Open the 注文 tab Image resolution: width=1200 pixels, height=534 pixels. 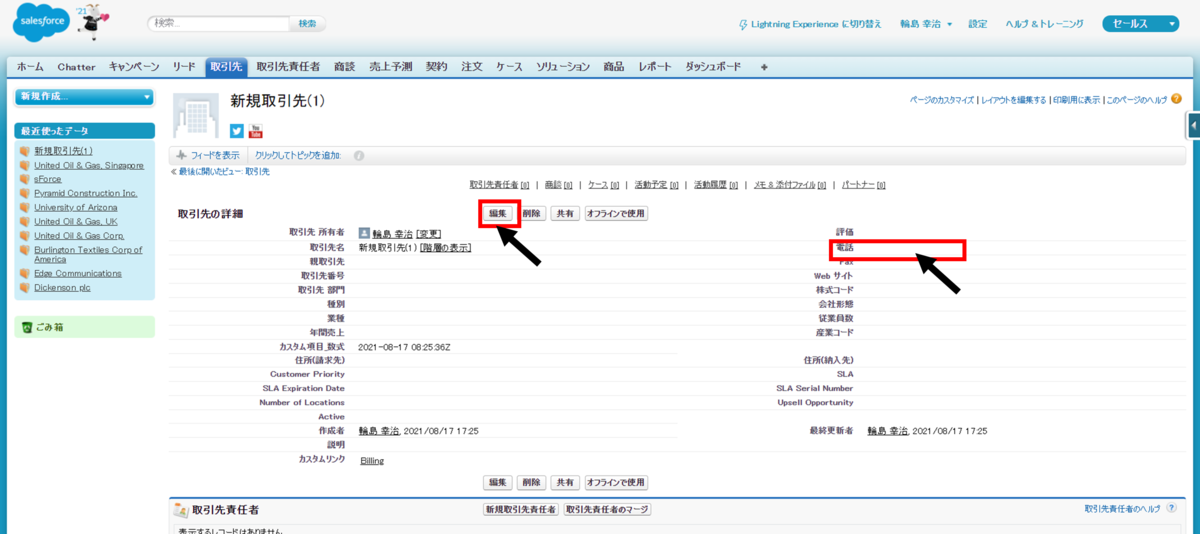[x=472, y=67]
